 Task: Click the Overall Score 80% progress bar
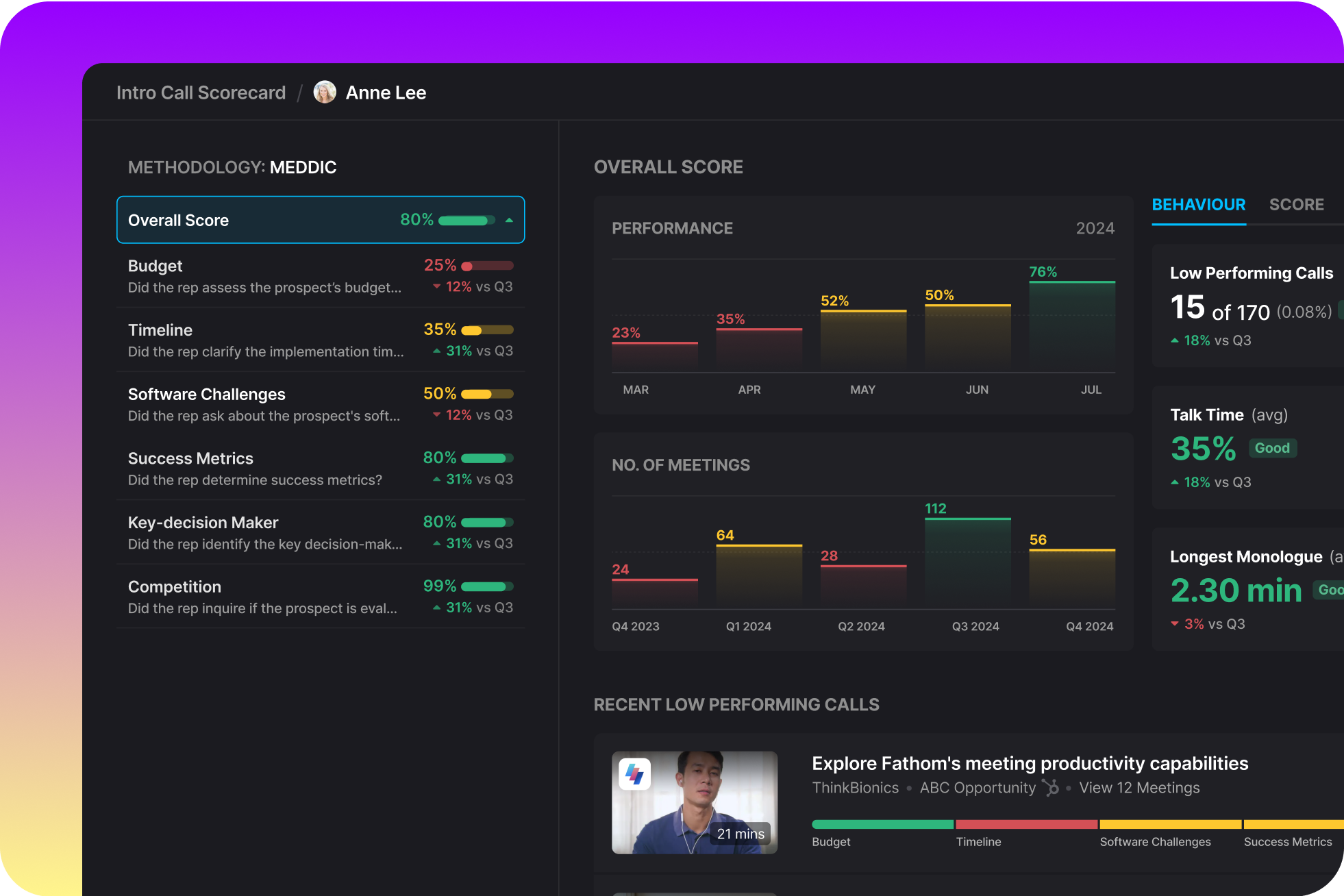(466, 221)
